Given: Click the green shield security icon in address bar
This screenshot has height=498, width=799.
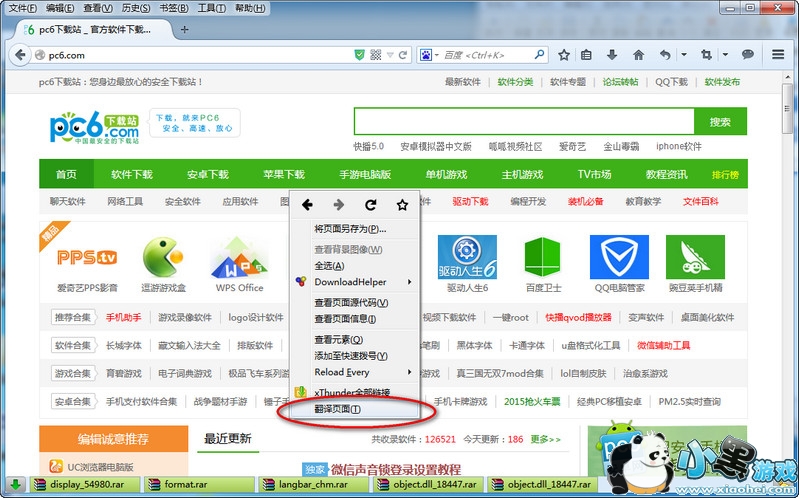Looking at the screenshot, I should coord(360,55).
